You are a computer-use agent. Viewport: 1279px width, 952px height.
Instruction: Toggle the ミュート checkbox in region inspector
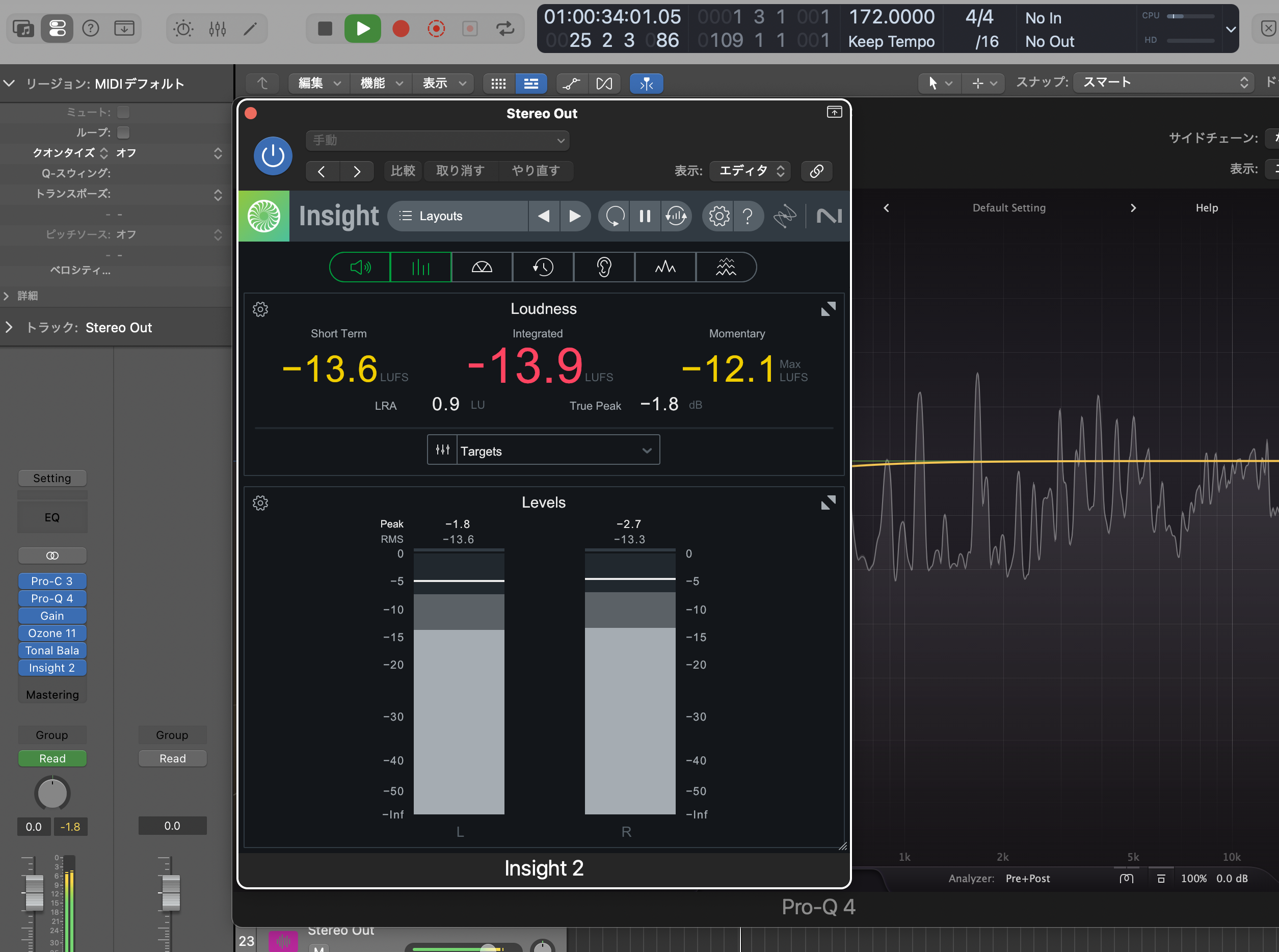[123, 112]
